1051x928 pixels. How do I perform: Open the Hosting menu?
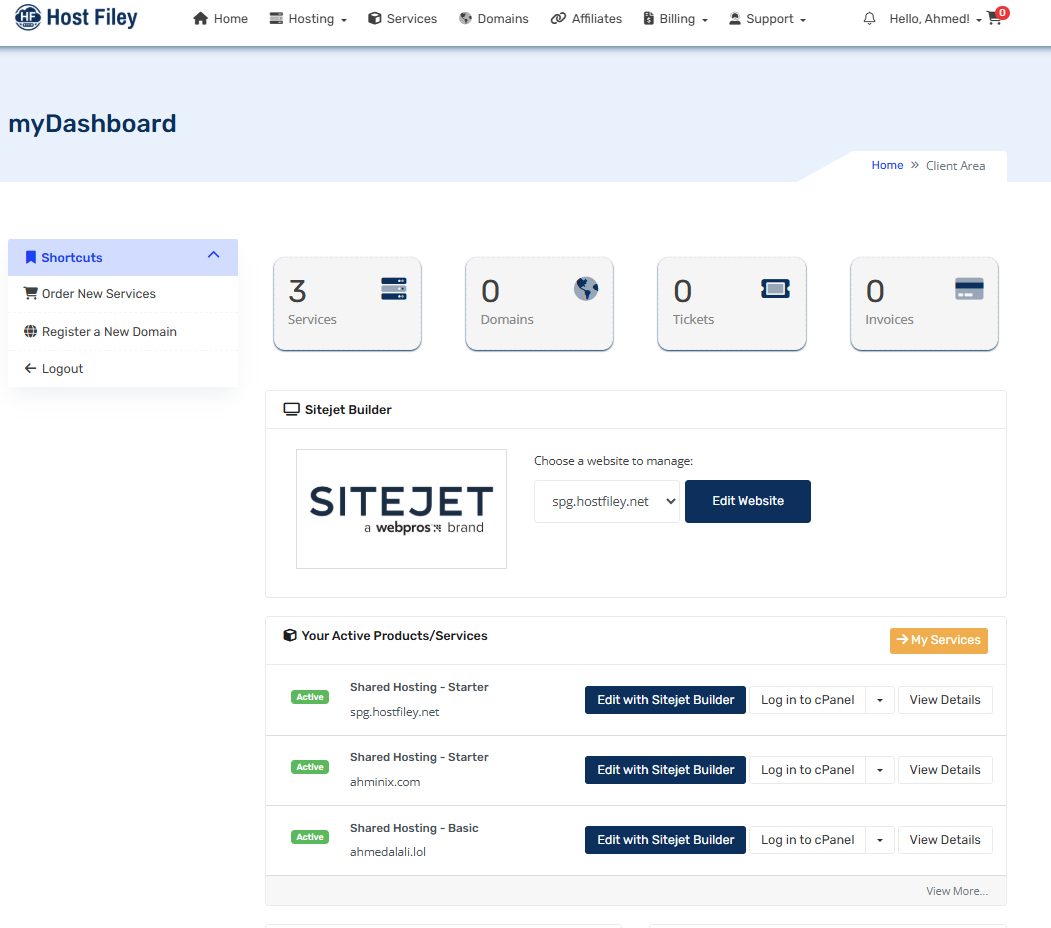(308, 19)
